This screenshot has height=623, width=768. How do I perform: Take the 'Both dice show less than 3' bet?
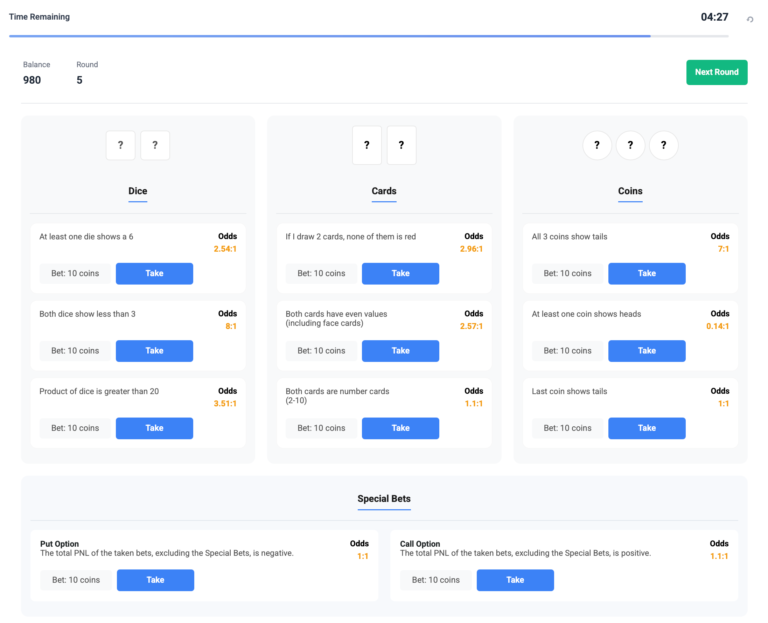tap(154, 351)
